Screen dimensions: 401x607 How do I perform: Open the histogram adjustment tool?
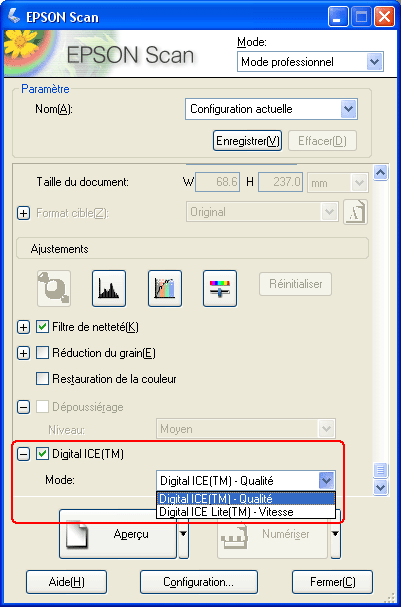109,288
